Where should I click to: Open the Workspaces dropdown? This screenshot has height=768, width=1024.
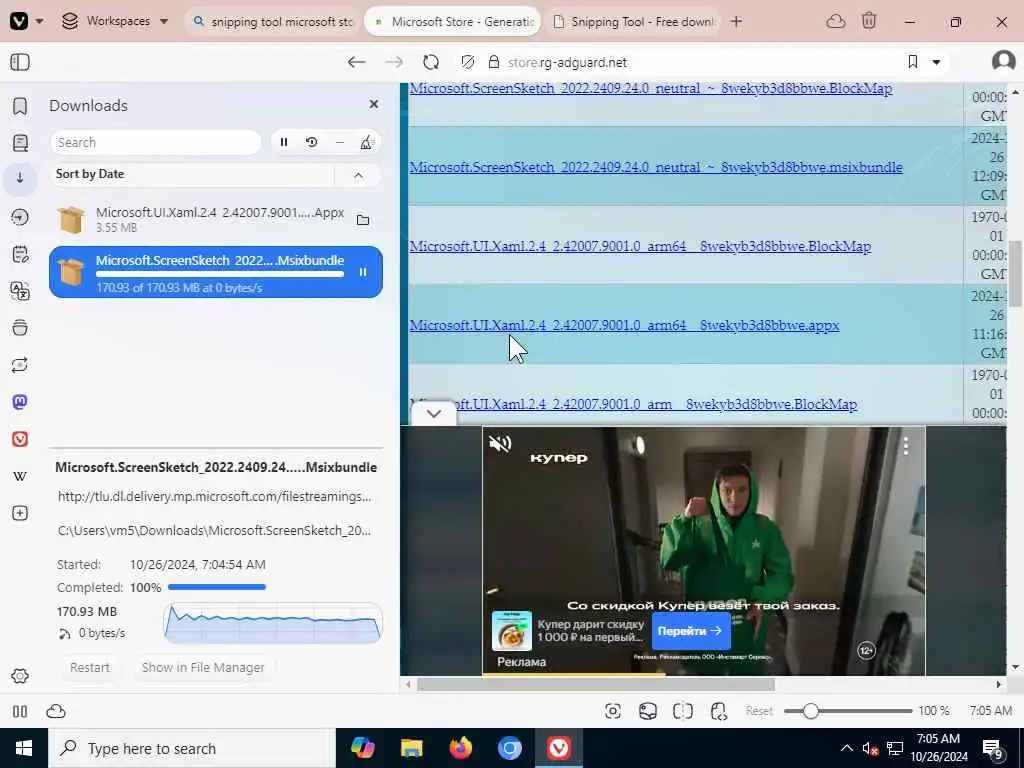click(115, 21)
